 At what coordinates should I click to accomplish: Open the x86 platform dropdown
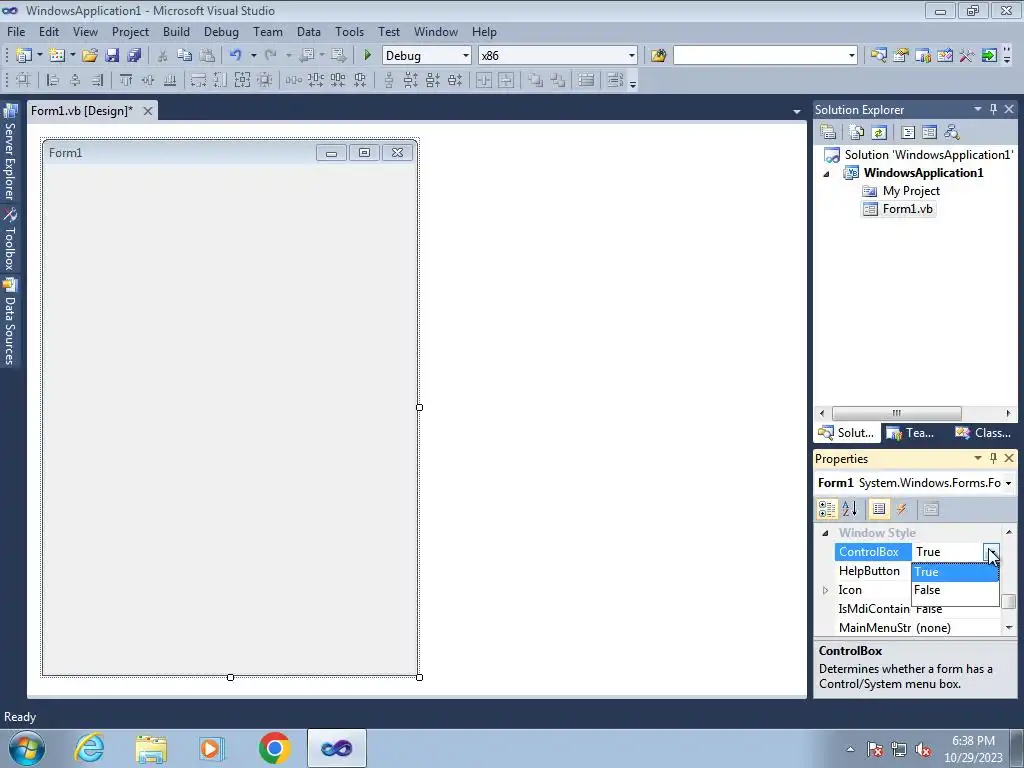point(631,56)
